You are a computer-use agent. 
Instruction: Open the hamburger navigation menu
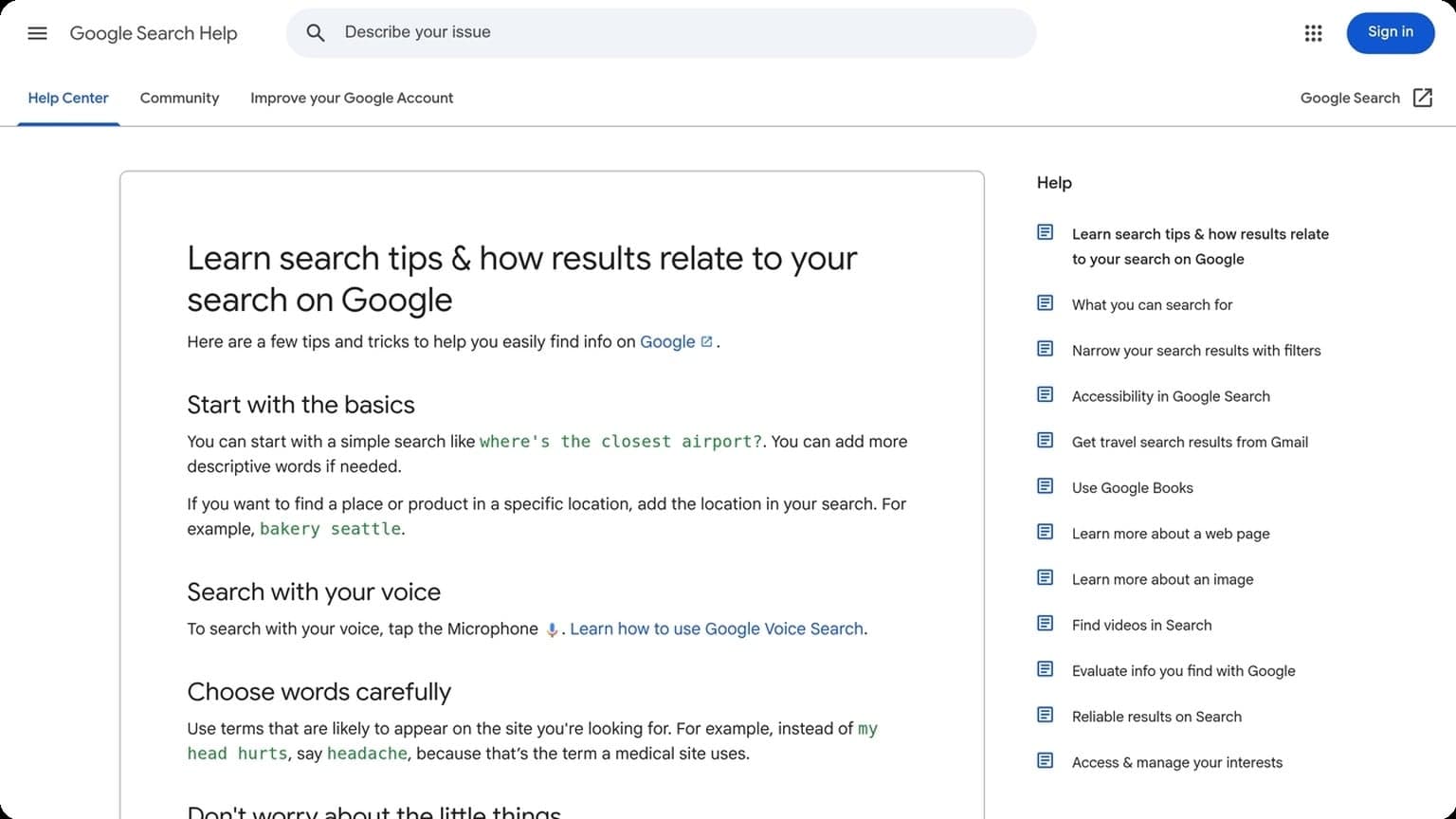click(x=37, y=33)
